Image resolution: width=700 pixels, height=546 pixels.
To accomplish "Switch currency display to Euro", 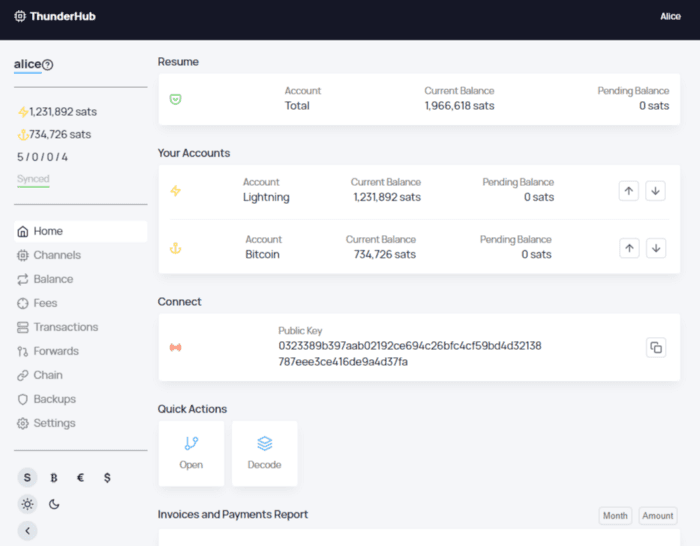I will [x=80, y=478].
